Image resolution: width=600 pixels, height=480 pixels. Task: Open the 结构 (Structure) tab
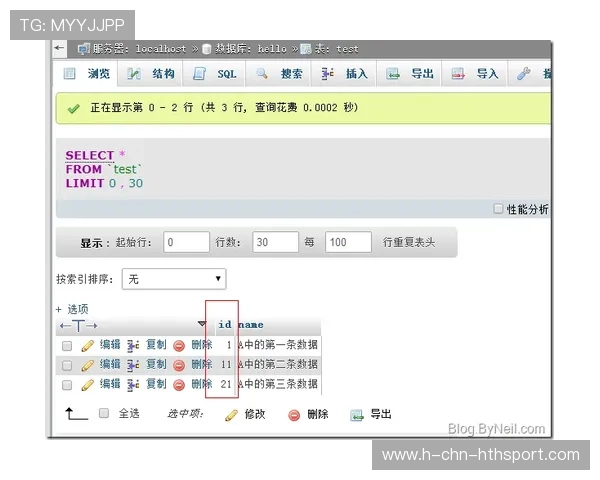150,73
